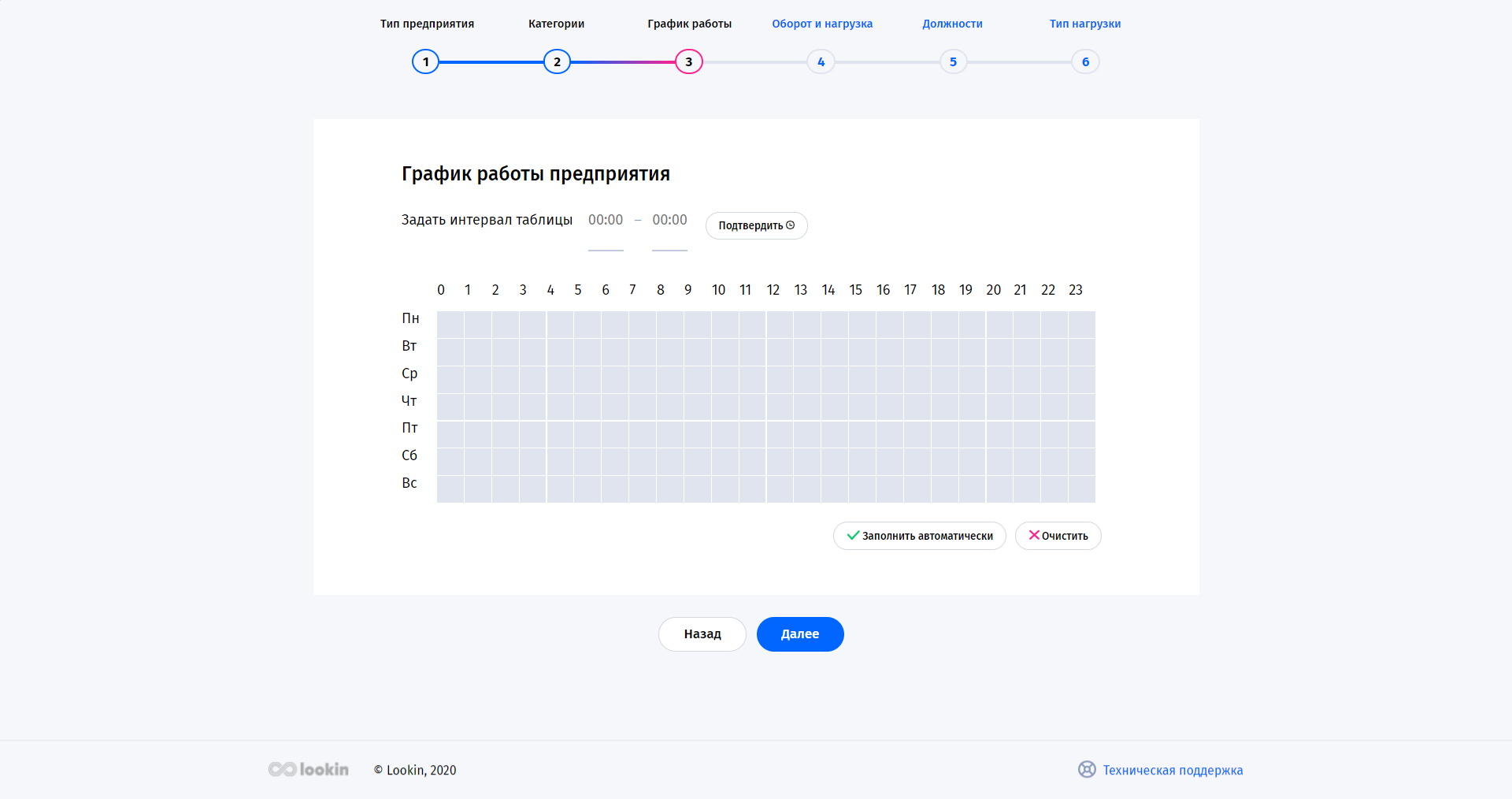The width and height of the screenshot is (1512, 799).
Task: Toggle Sunday cell at hour 23
Action: point(1082,489)
